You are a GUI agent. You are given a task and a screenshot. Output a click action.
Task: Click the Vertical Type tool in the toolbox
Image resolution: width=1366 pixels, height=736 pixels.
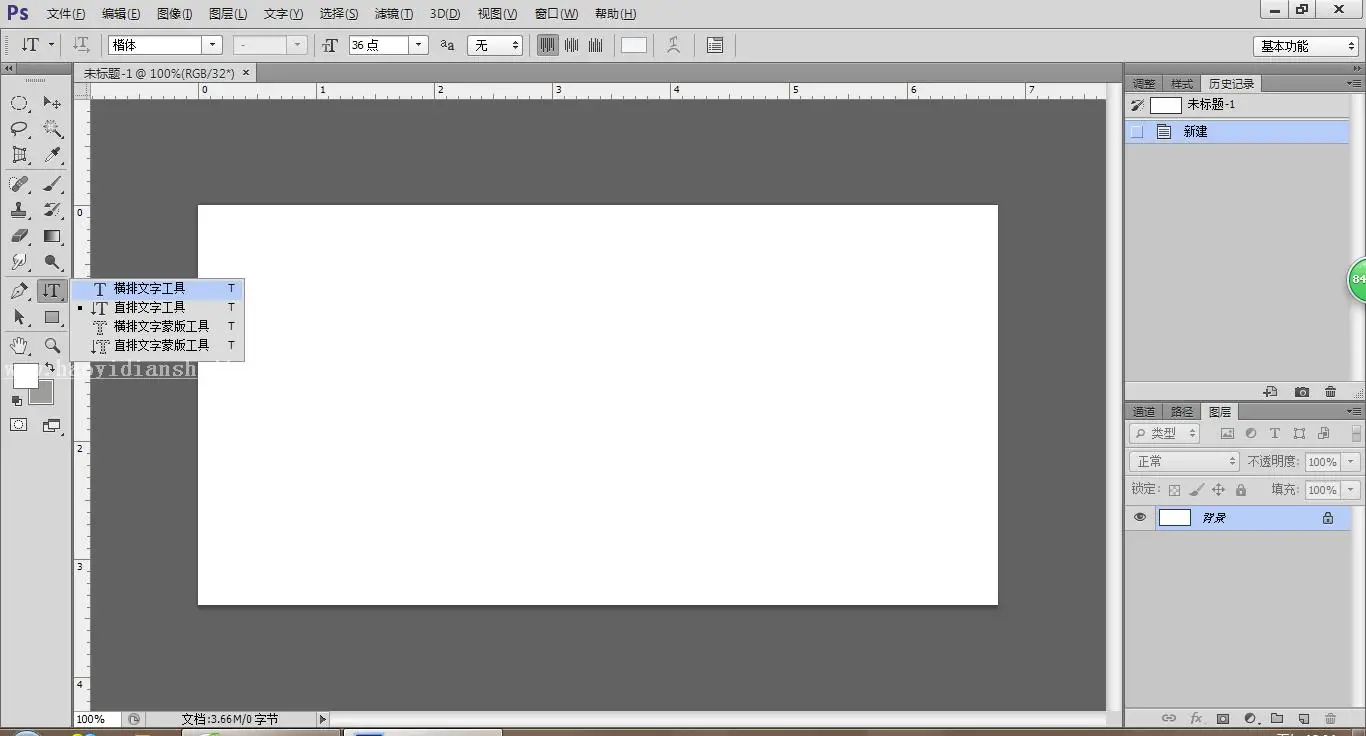point(52,291)
